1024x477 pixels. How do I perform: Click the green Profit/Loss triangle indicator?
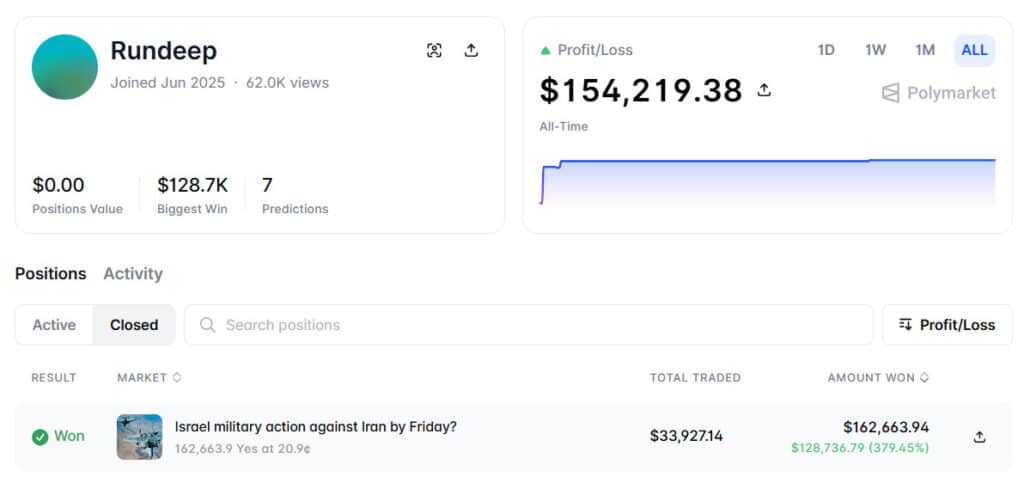[x=545, y=50]
